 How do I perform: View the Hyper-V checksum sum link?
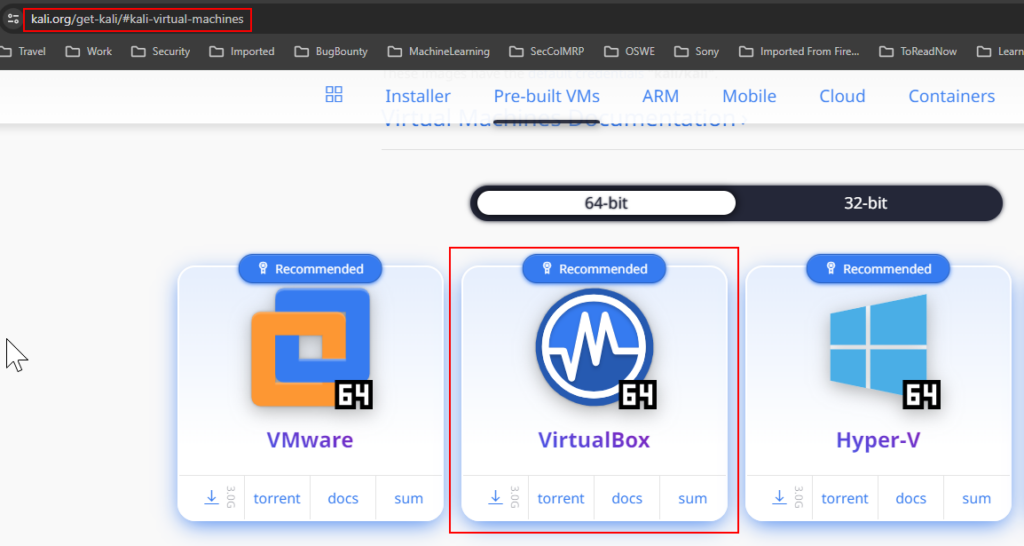(977, 498)
